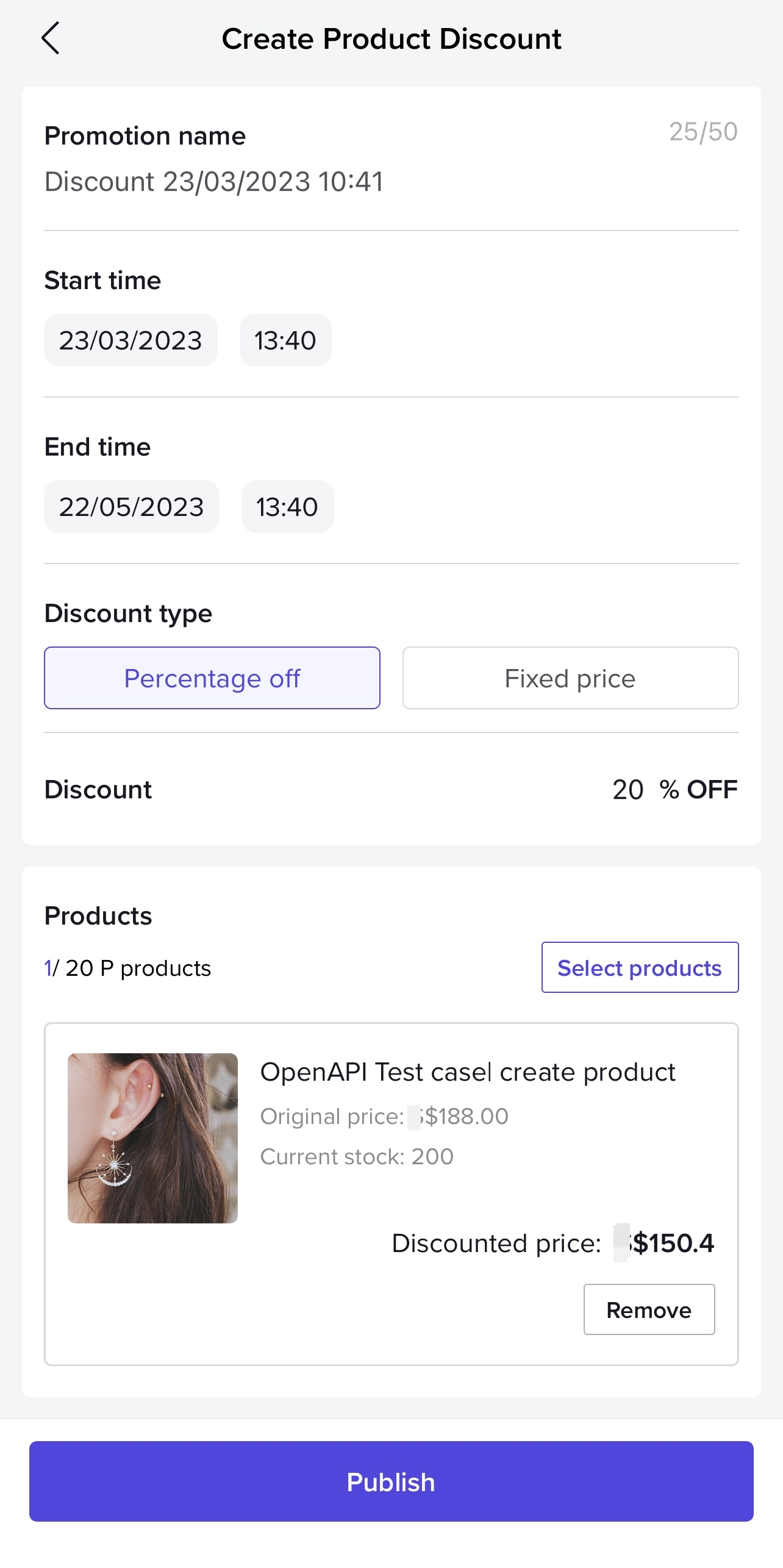Tap the OpenAPI Test case product title
783x1568 pixels.
pyautogui.click(x=468, y=1072)
